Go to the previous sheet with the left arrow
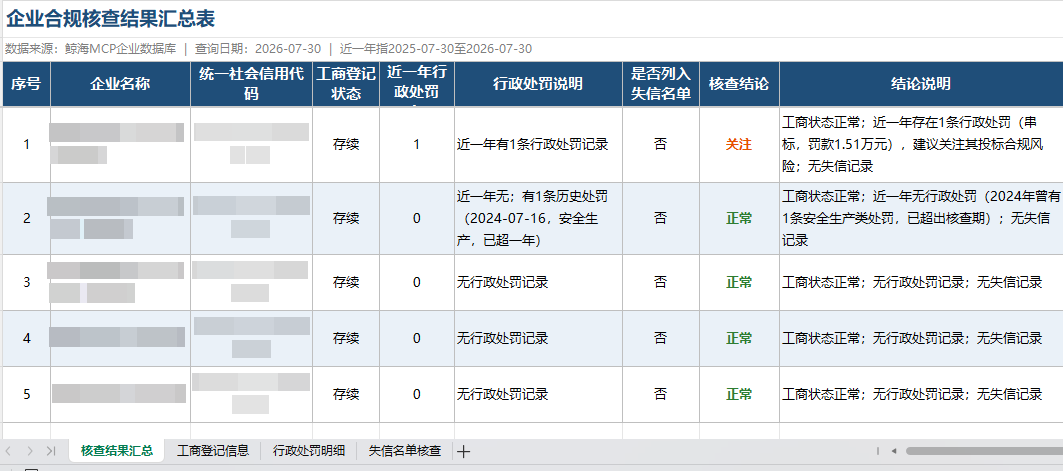1063x471 pixels. point(9,451)
